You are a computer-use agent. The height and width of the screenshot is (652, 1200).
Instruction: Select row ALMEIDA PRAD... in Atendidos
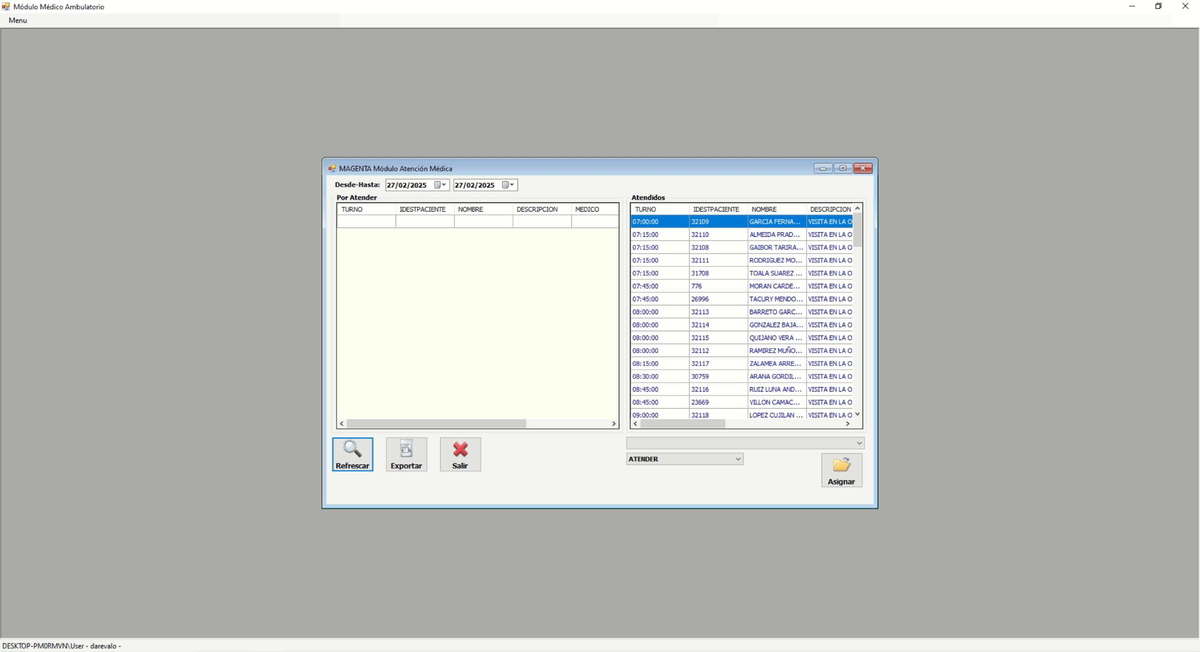tap(742, 234)
